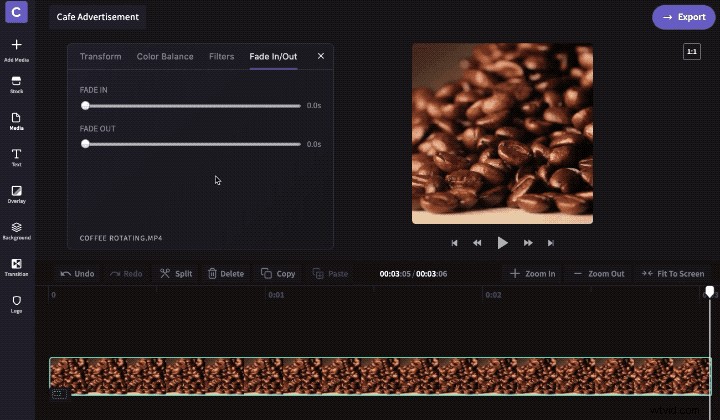Click the 0:01 timeline ruler mark
The image size is (720, 420).
(x=276, y=295)
